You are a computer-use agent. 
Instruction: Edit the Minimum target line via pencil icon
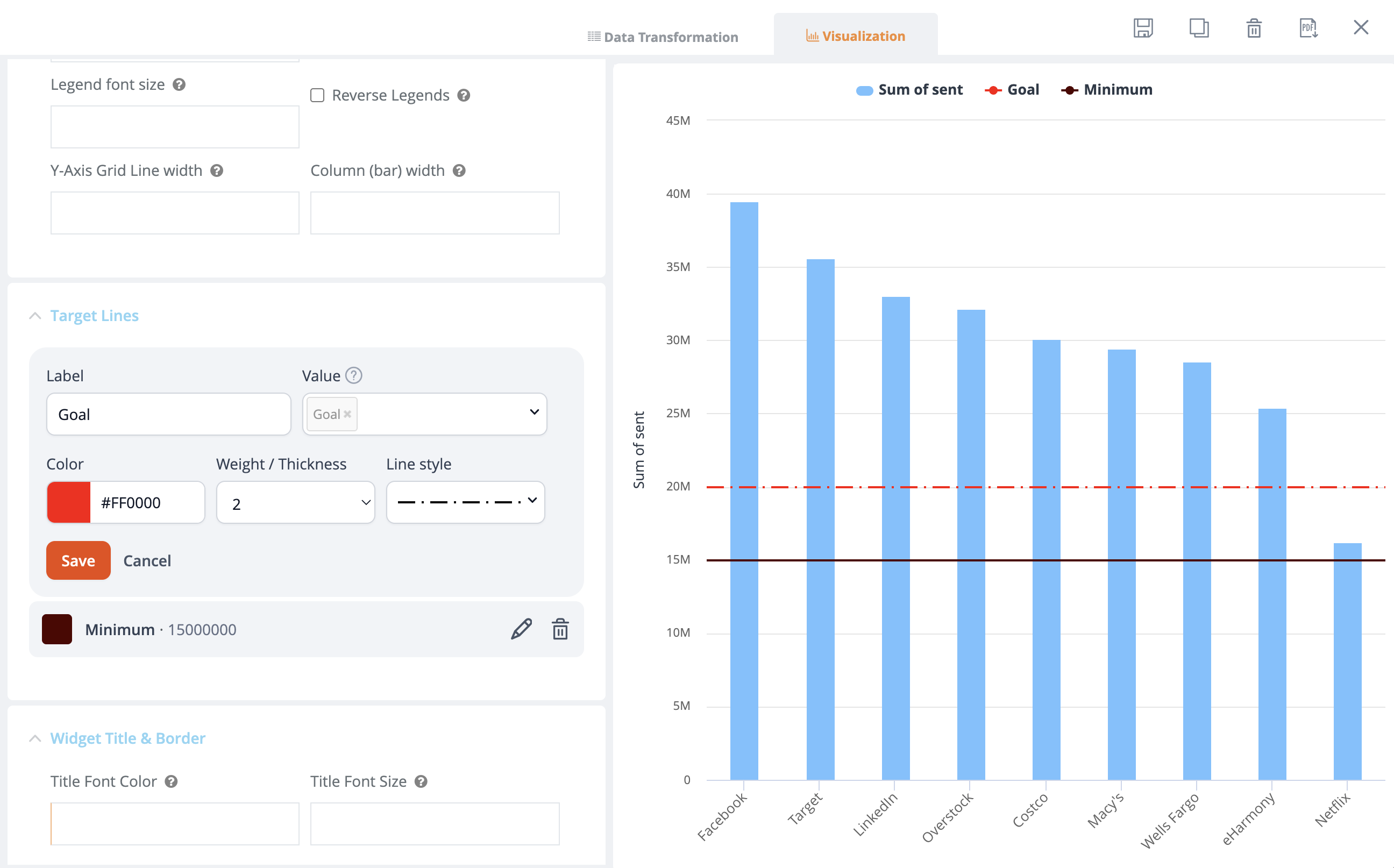point(521,629)
